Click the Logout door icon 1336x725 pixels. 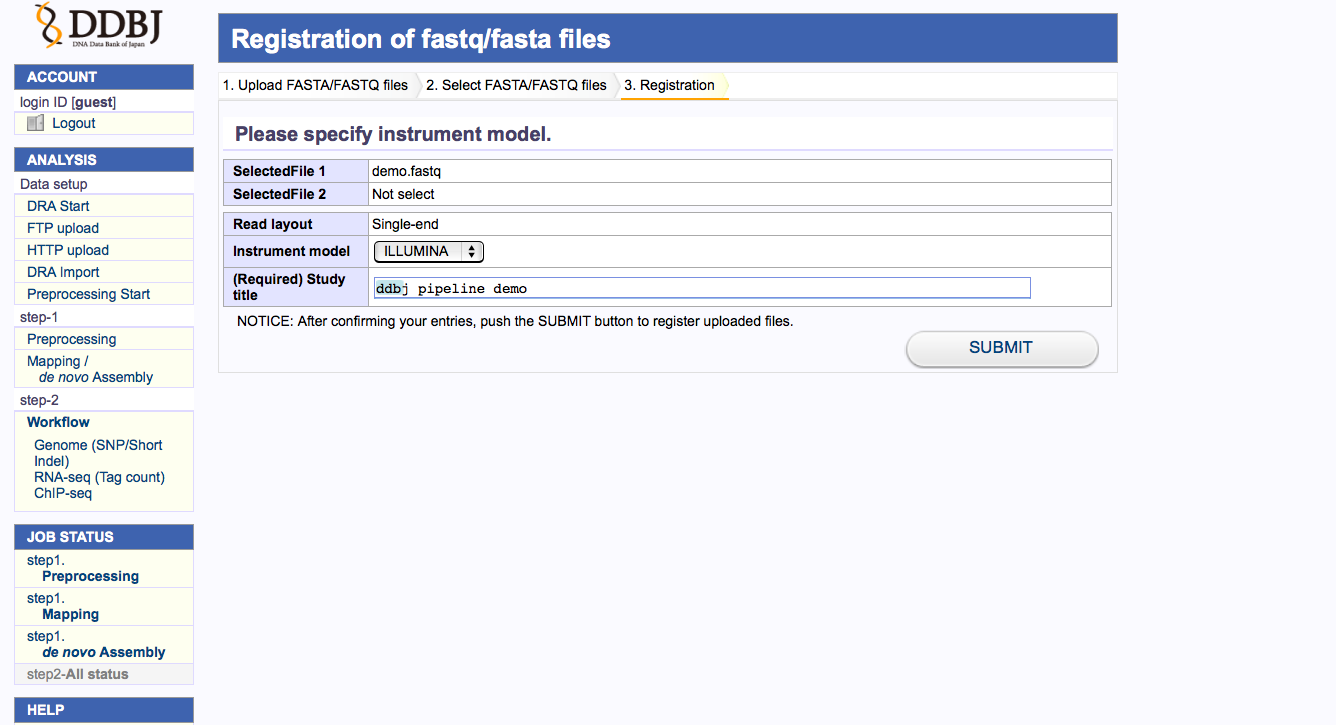click(36, 123)
